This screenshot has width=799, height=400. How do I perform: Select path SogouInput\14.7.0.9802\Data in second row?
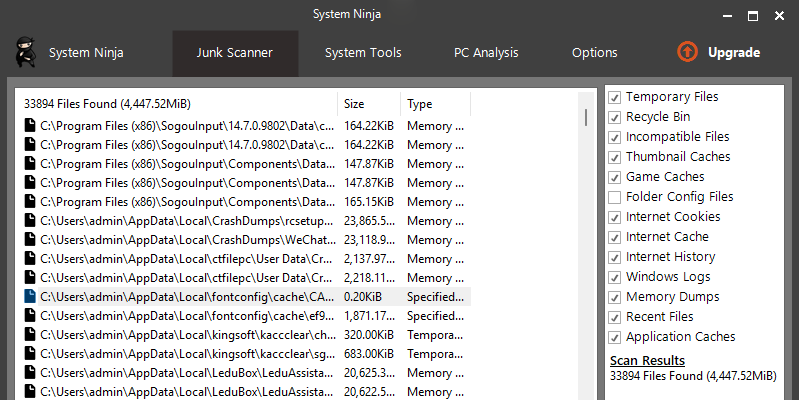(x=187, y=145)
